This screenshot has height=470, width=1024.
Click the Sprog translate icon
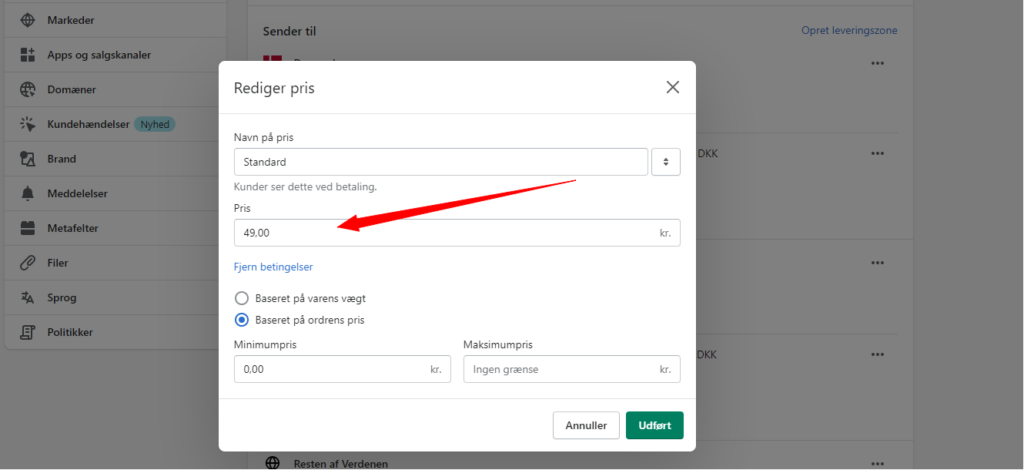click(27, 298)
